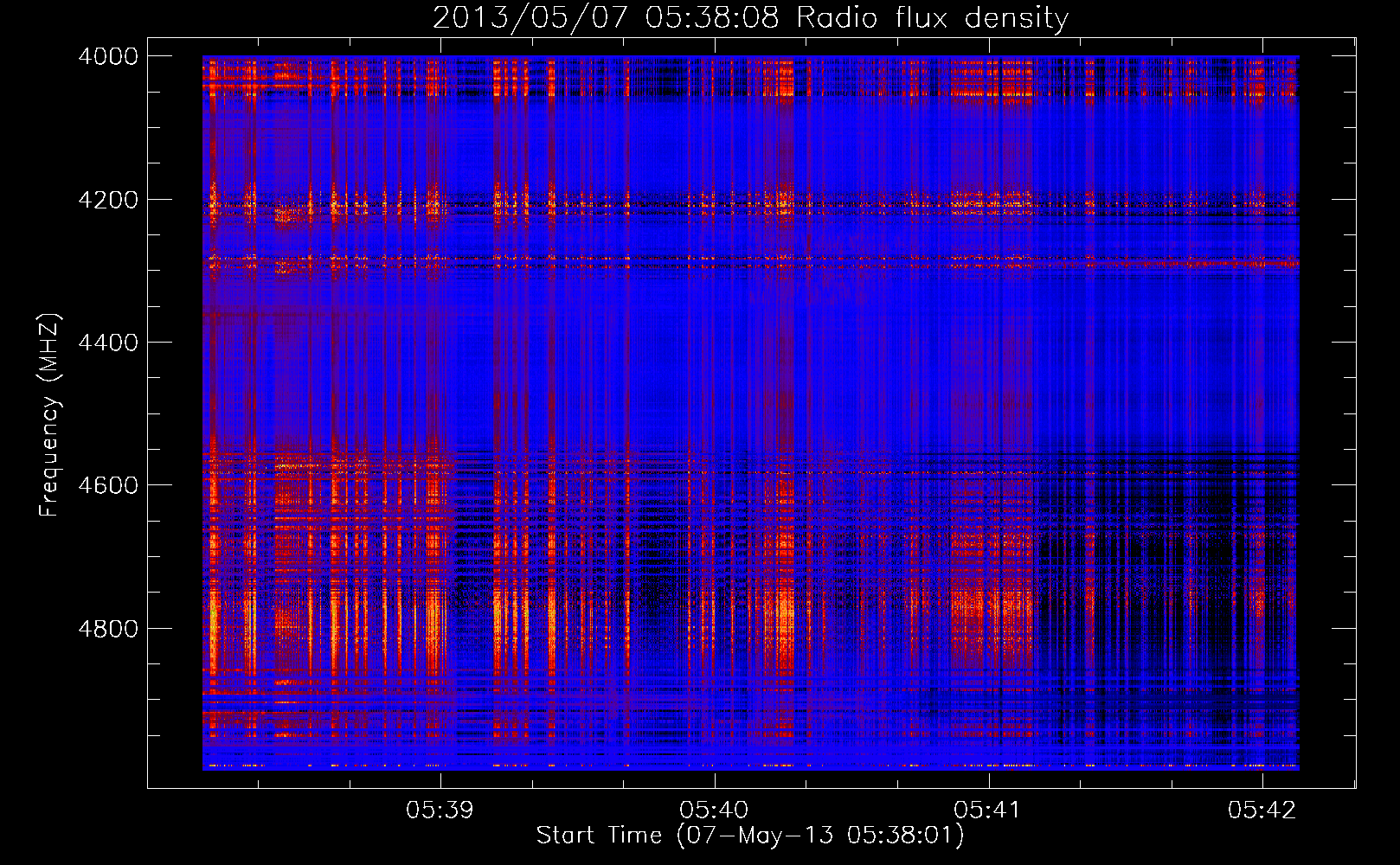This screenshot has width=1400, height=865.
Task: Click the 05:39 time axis label
Action: (440, 810)
